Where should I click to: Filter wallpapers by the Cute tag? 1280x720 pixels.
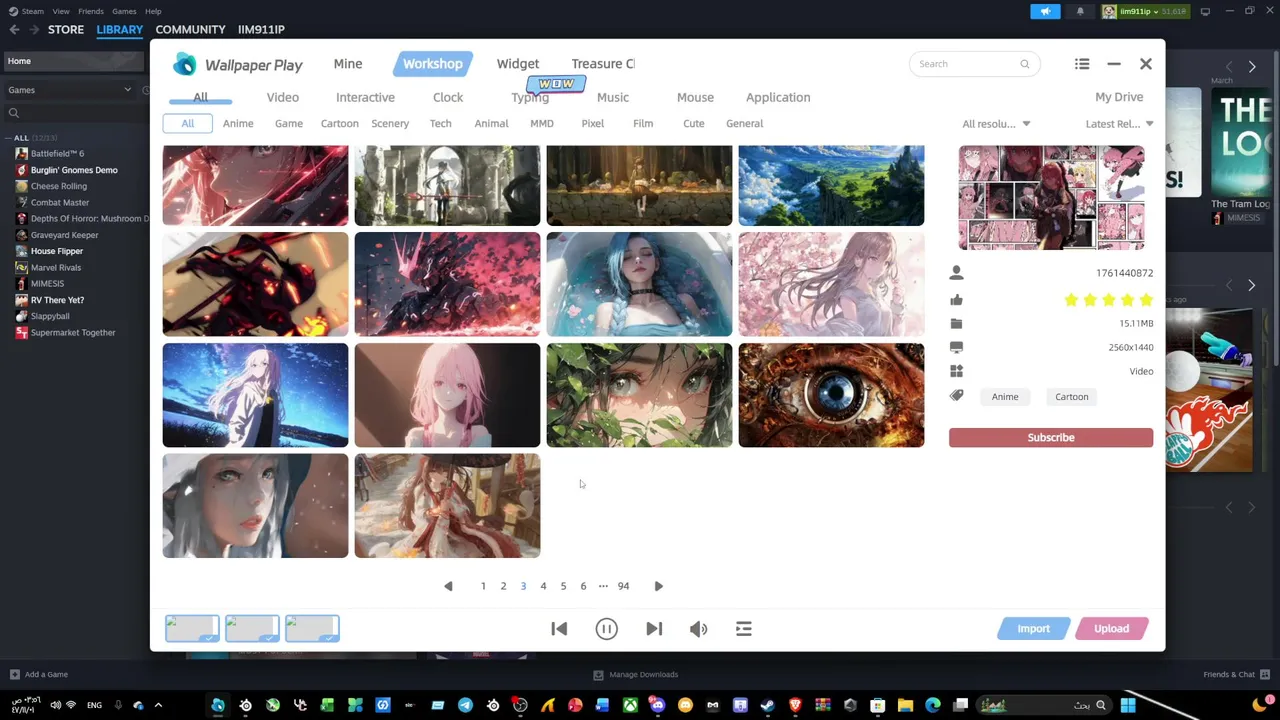pyautogui.click(x=693, y=123)
